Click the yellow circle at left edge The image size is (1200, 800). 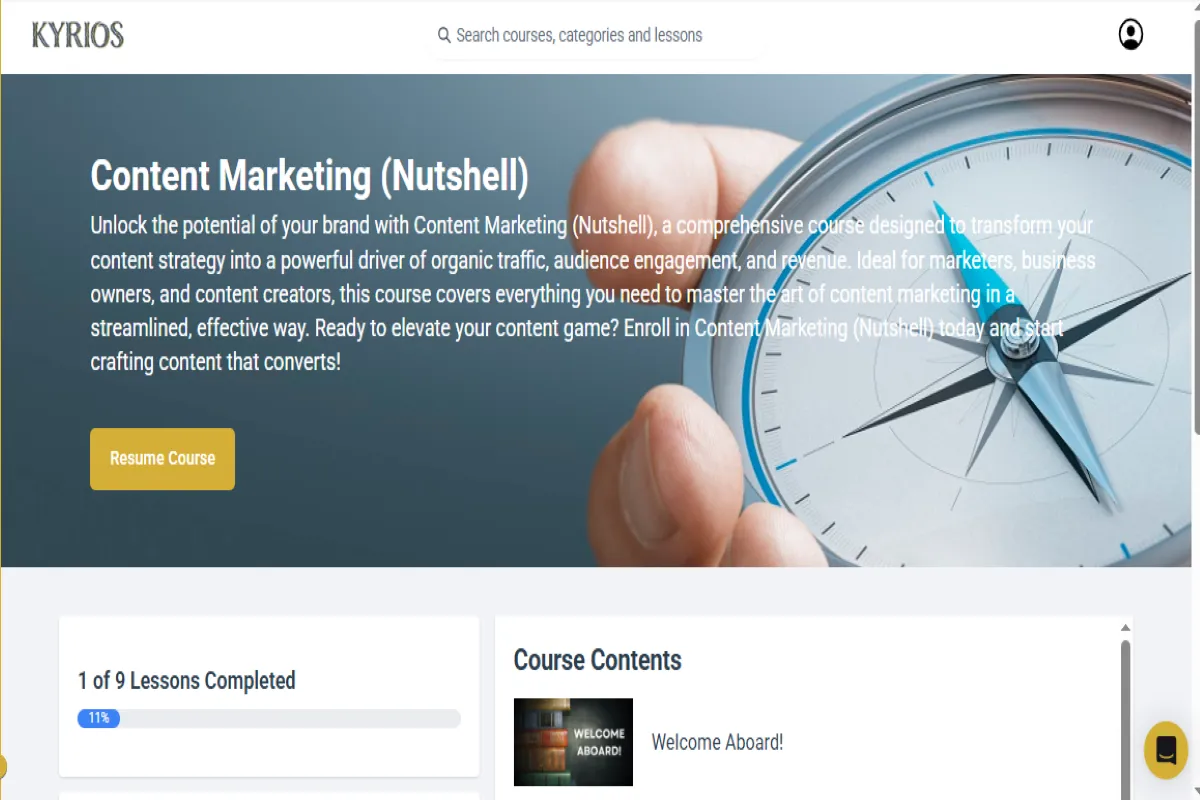(3, 767)
